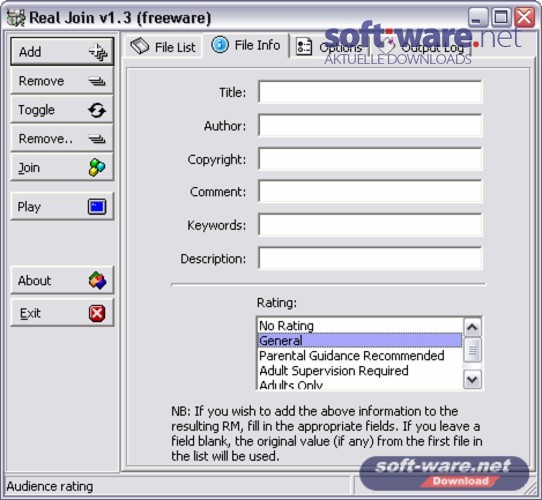Image resolution: width=542 pixels, height=500 pixels.
Task: Click the Toggle circular arrows icon
Action: [x=97, y=110]
